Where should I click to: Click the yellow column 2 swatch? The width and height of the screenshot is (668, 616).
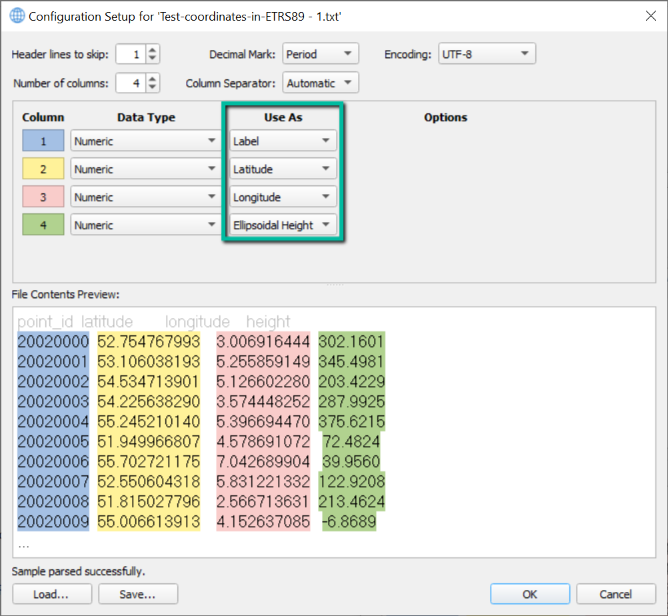[x=43, y=169]
